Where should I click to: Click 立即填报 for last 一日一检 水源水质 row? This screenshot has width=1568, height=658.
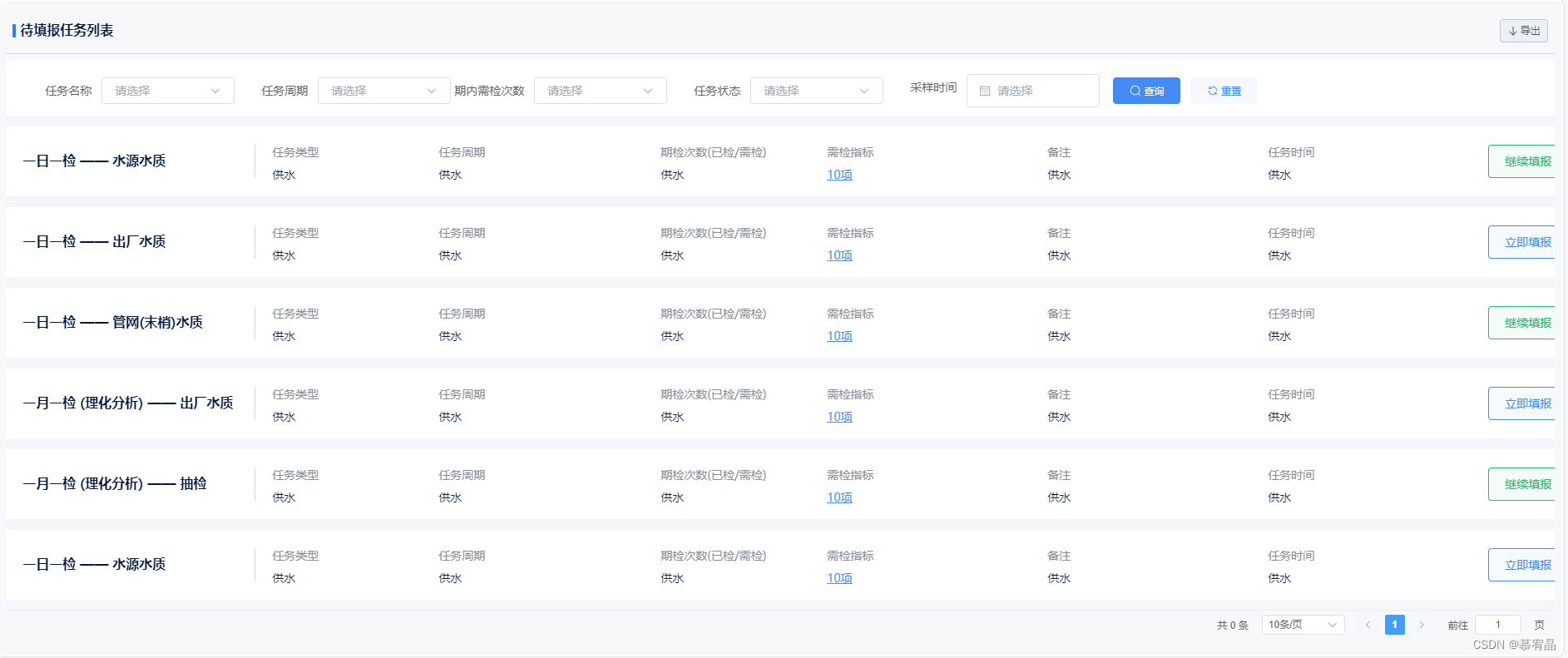(1521, 565)
